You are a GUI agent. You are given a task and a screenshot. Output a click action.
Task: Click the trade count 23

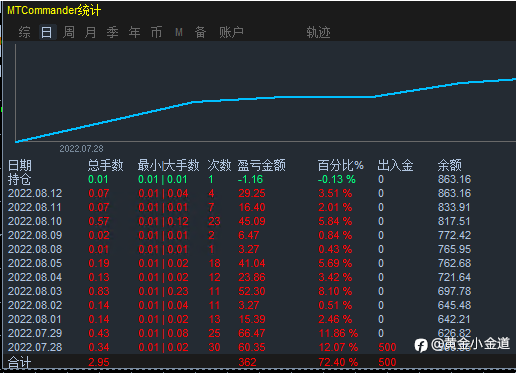coord(214,221)
